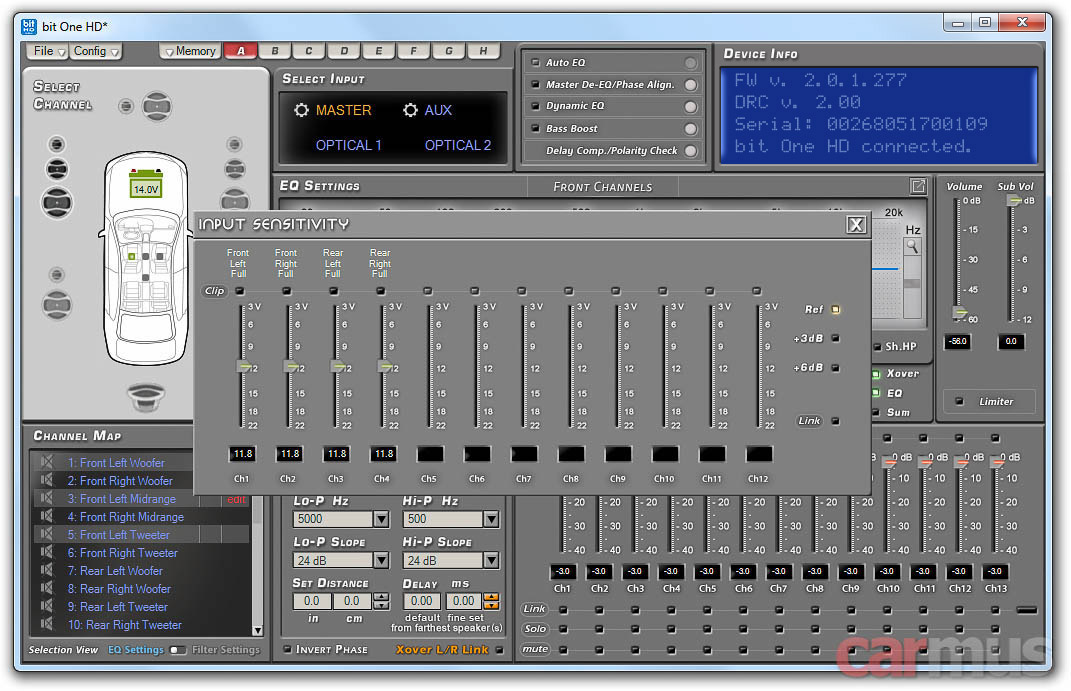Click the MASTER input gear icon
This screenshot has height=691, width=1071.
(x=301, y=110)
